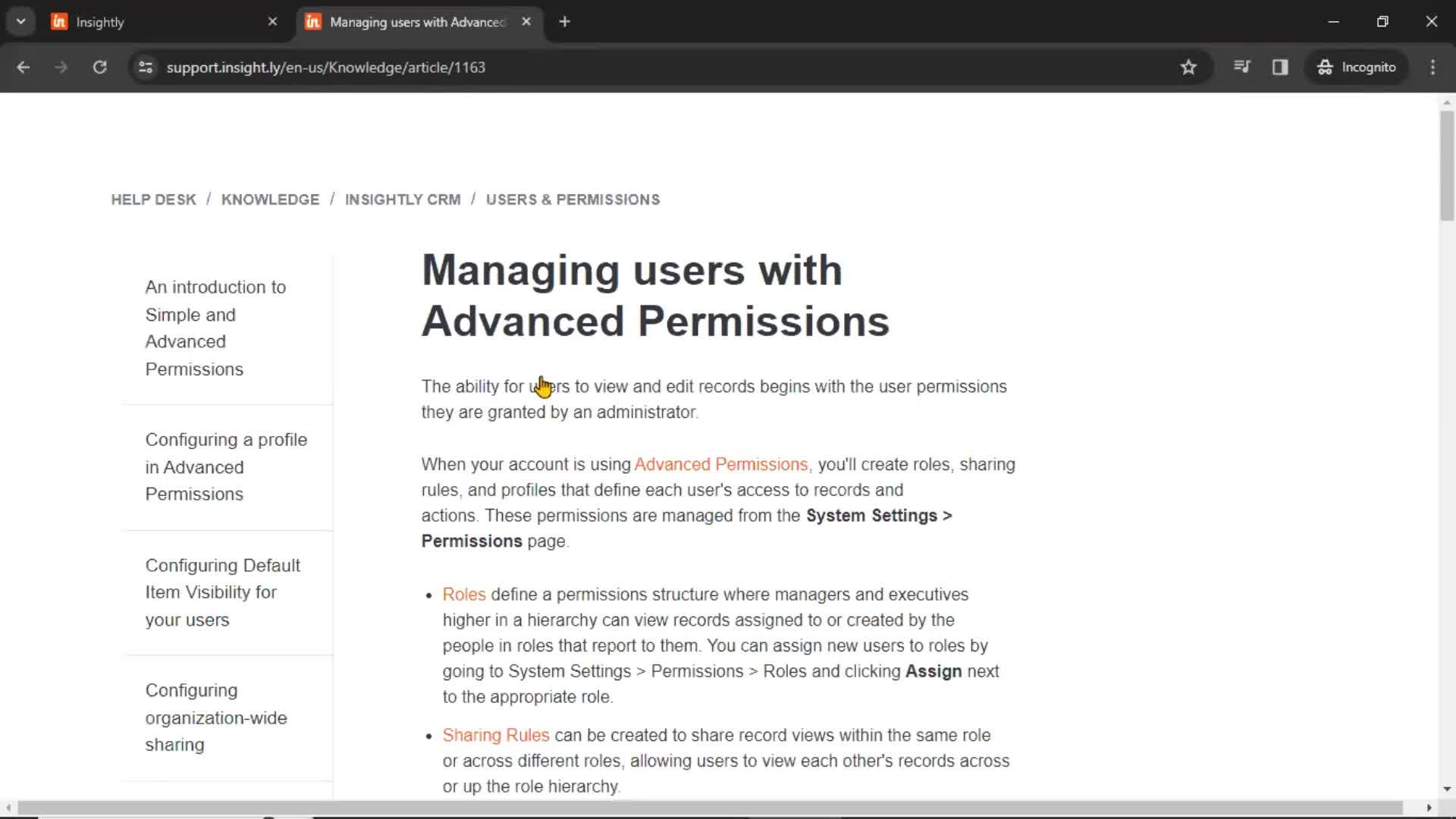Click the scroll up arrow

[1447, 102]
